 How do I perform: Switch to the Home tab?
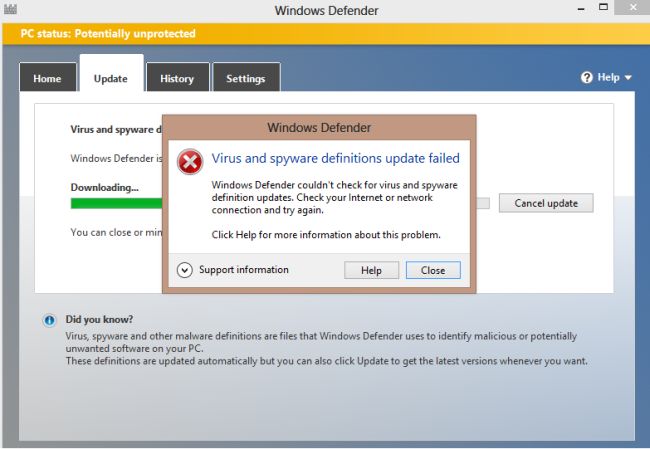[47, 78]
